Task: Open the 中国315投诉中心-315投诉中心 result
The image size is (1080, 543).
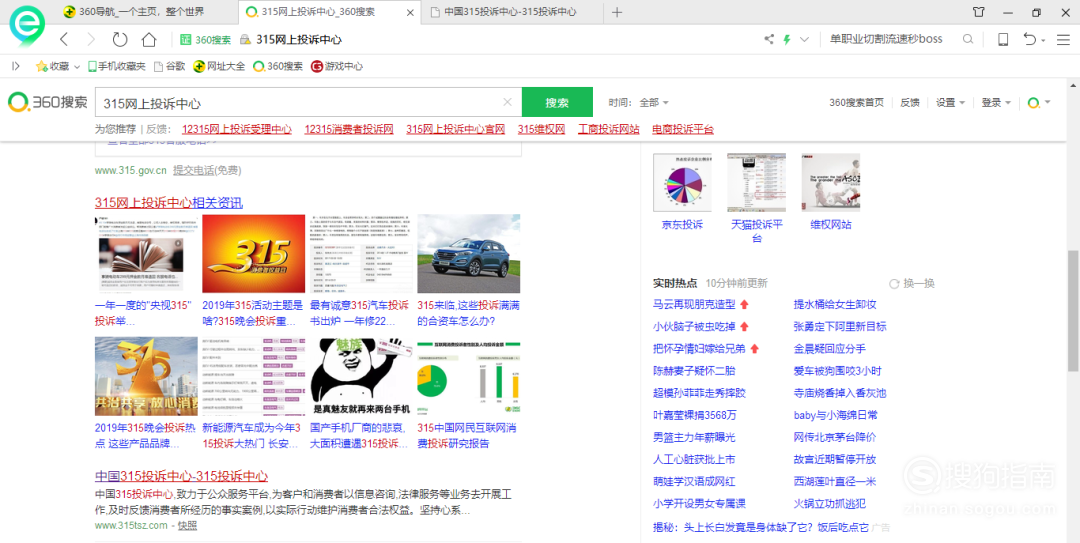Action: [x=181, y=476]
